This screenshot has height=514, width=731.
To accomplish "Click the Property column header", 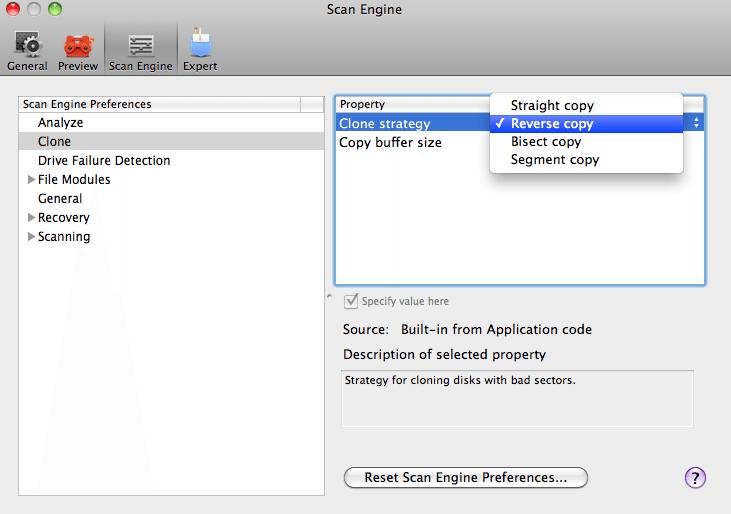I will pos(413,104).
